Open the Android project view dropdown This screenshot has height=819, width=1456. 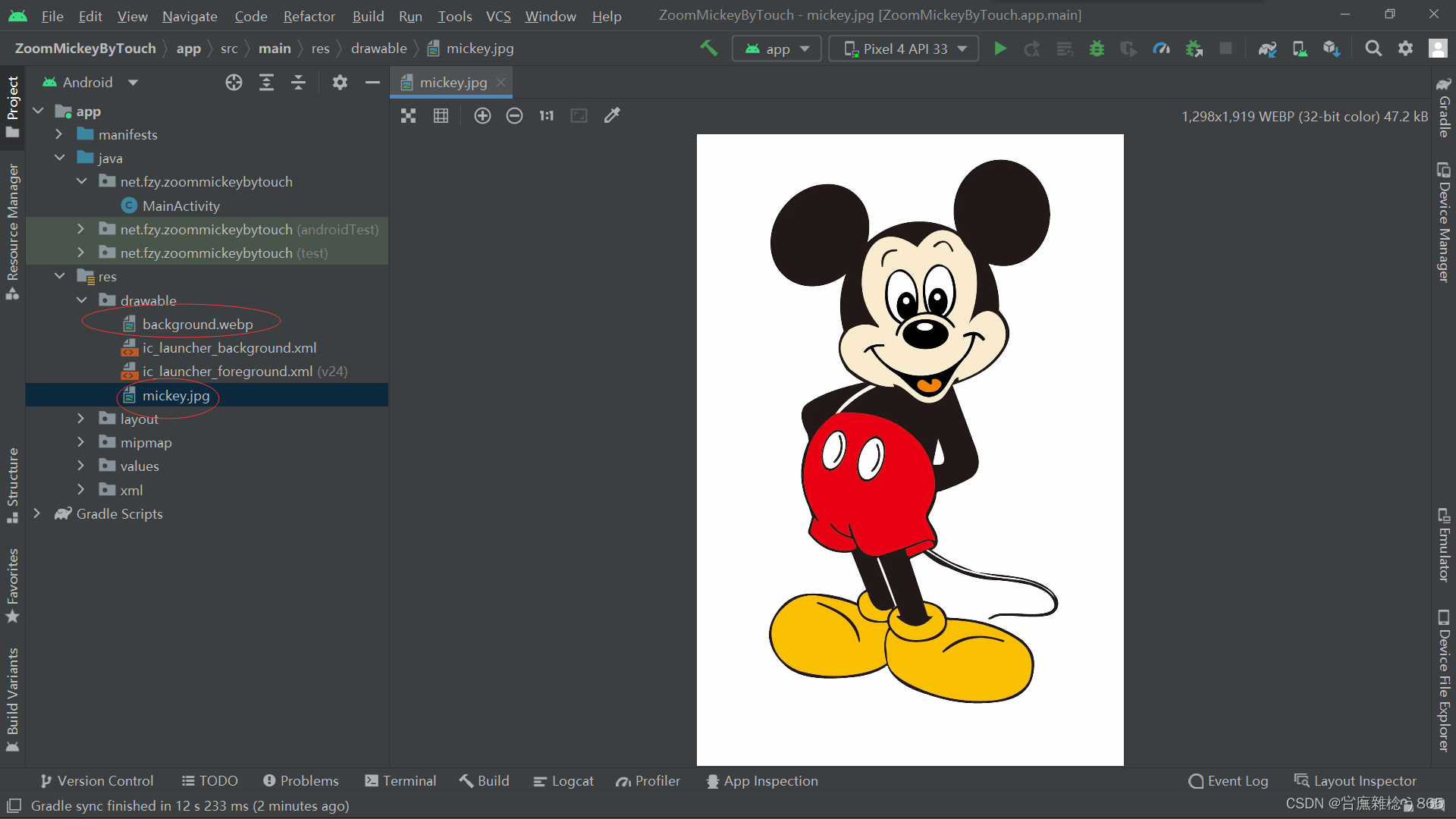tap(91, 83)
